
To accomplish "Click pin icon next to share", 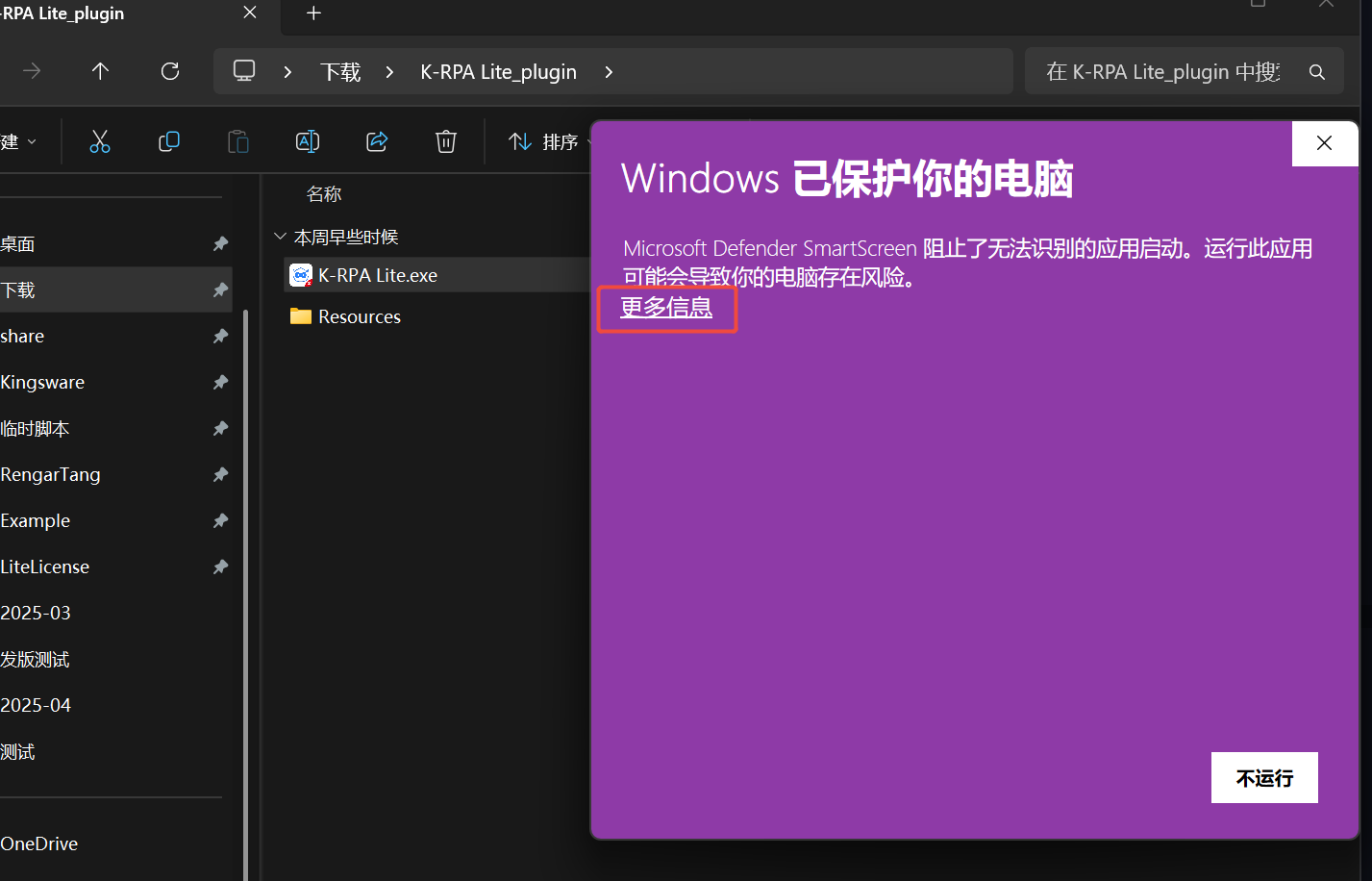I will pyautogui.click(x=220, y=336).
